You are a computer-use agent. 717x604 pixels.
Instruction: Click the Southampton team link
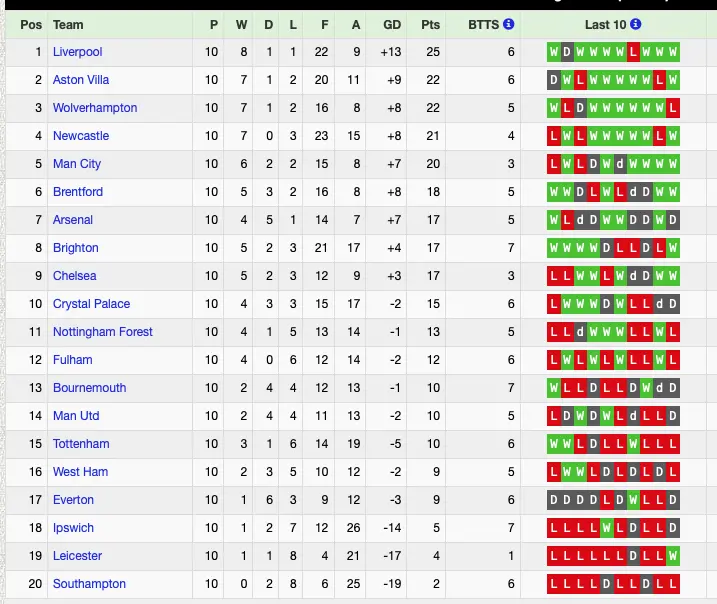tap(89, 584)
